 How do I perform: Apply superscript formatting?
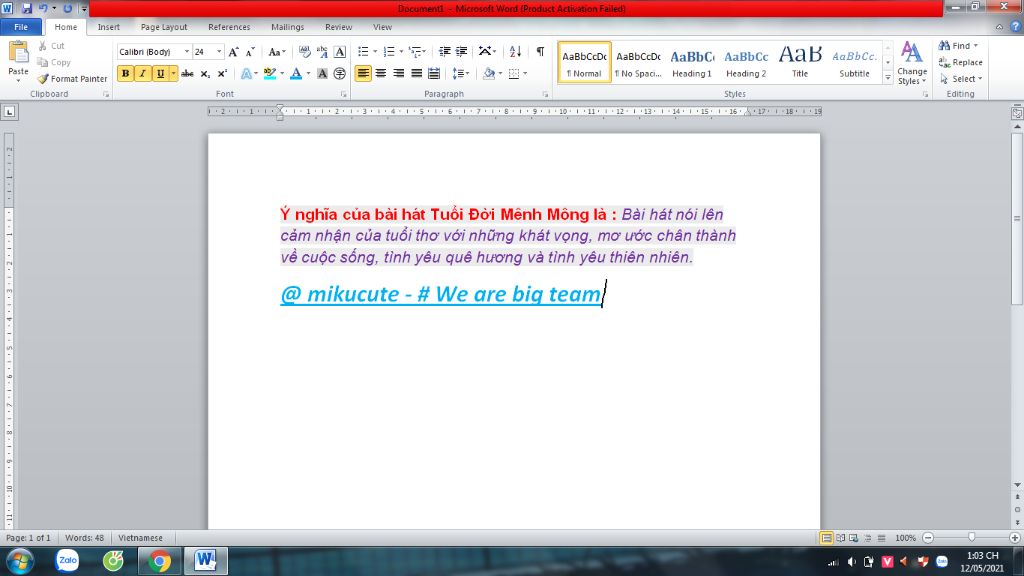tap(222, 73)
